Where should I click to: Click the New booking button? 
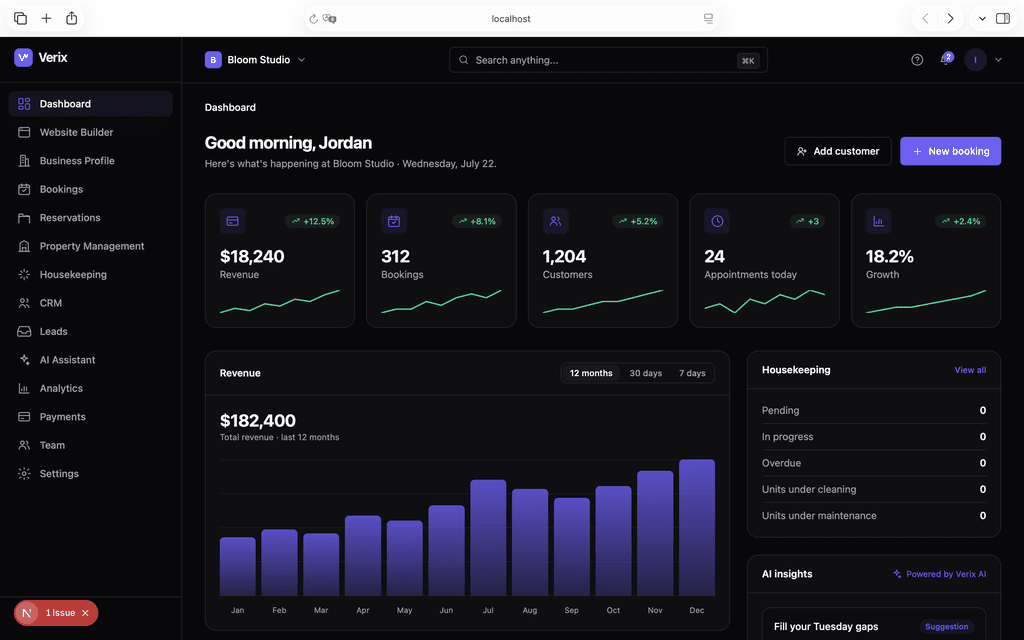click(x=950, y=151)
